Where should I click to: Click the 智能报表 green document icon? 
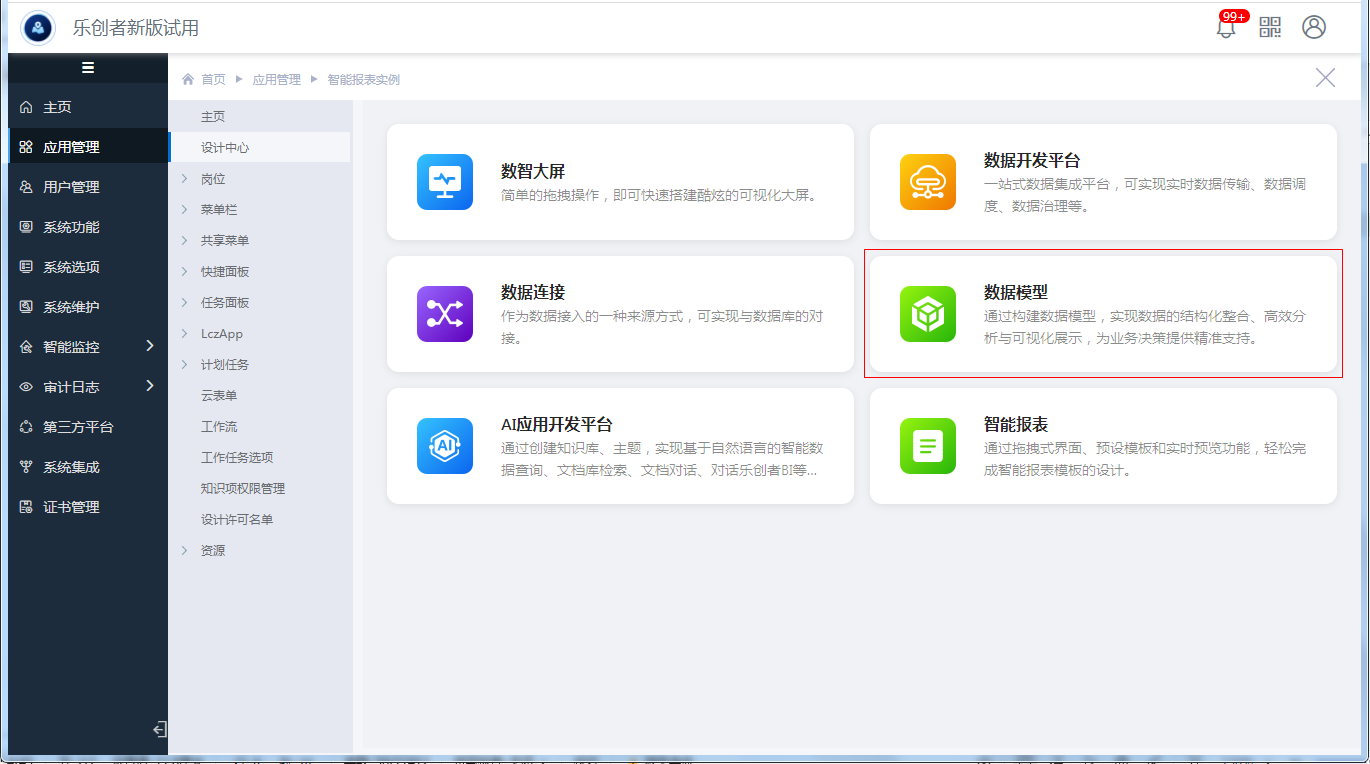point(928,446)
